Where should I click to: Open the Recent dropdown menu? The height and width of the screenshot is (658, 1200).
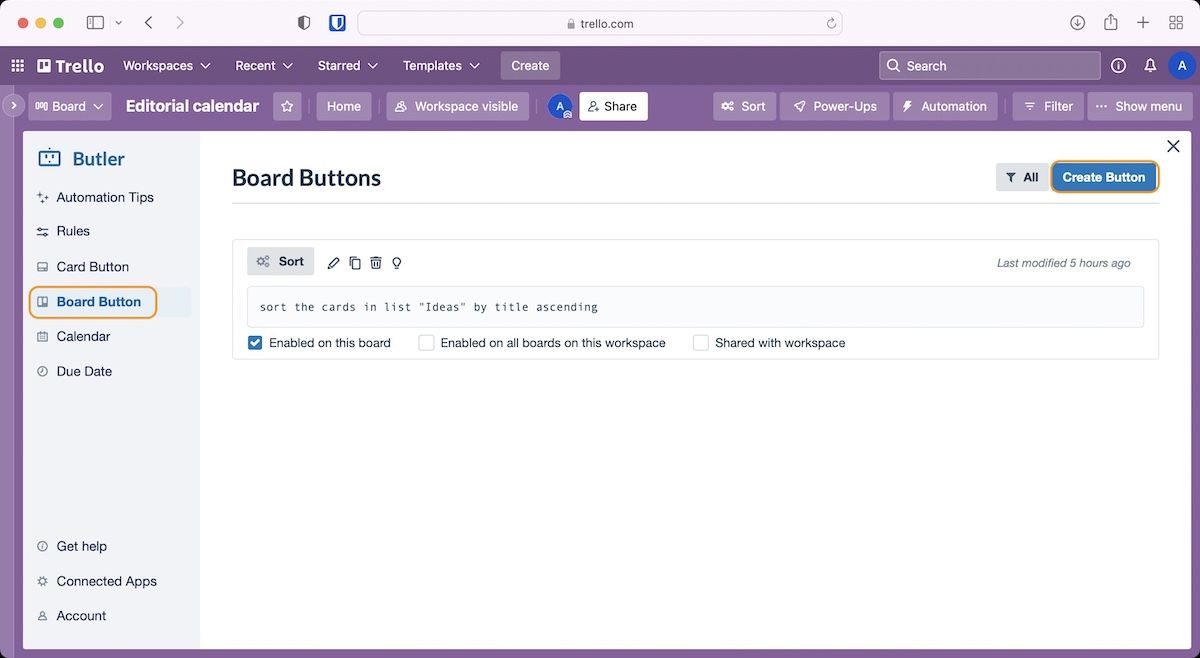(x=264, y=66)
